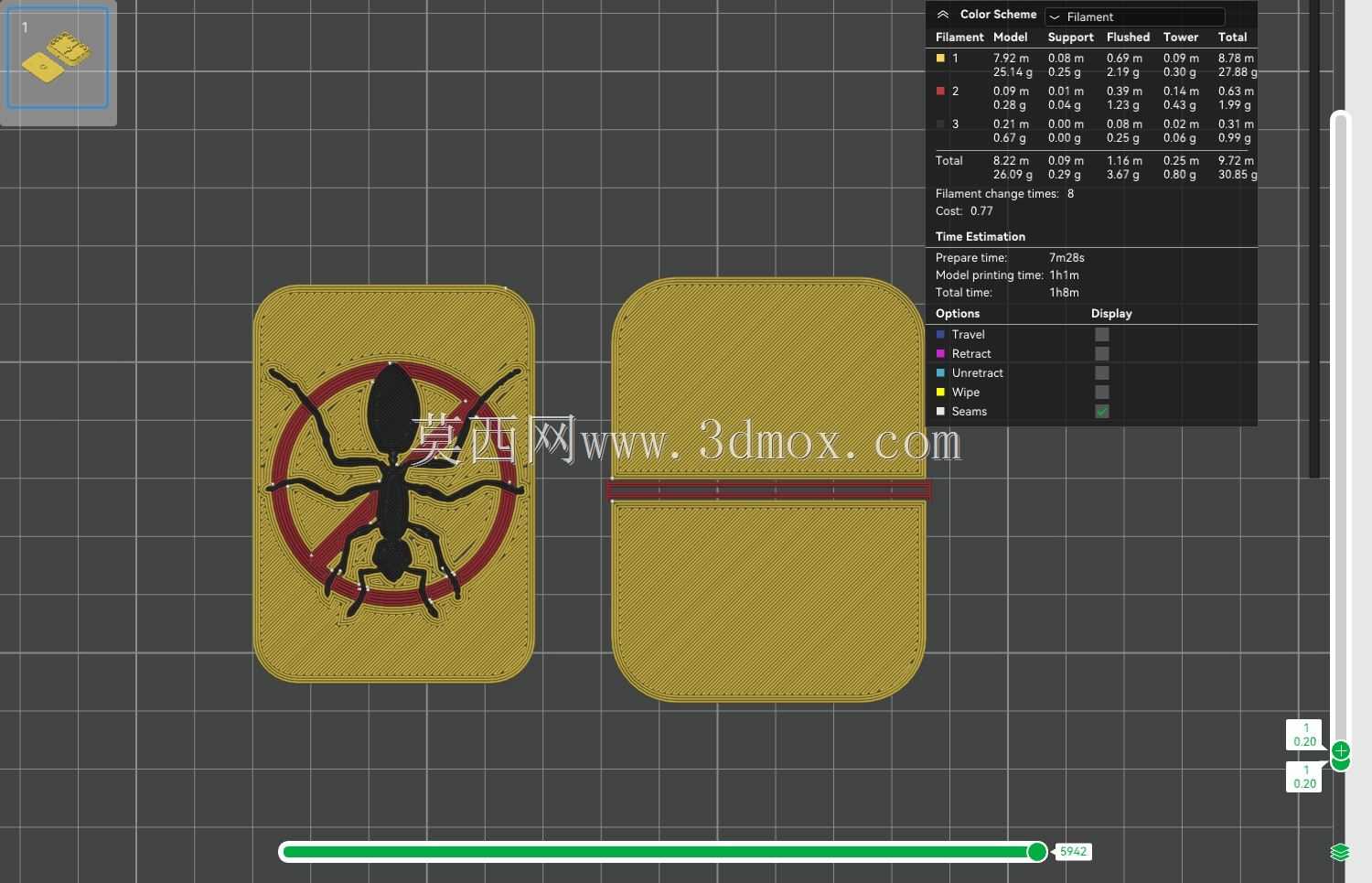Collapse the Color Scheme legend panel
Image resolution: width=1372 pixels, height=883 pixels.
943,15
